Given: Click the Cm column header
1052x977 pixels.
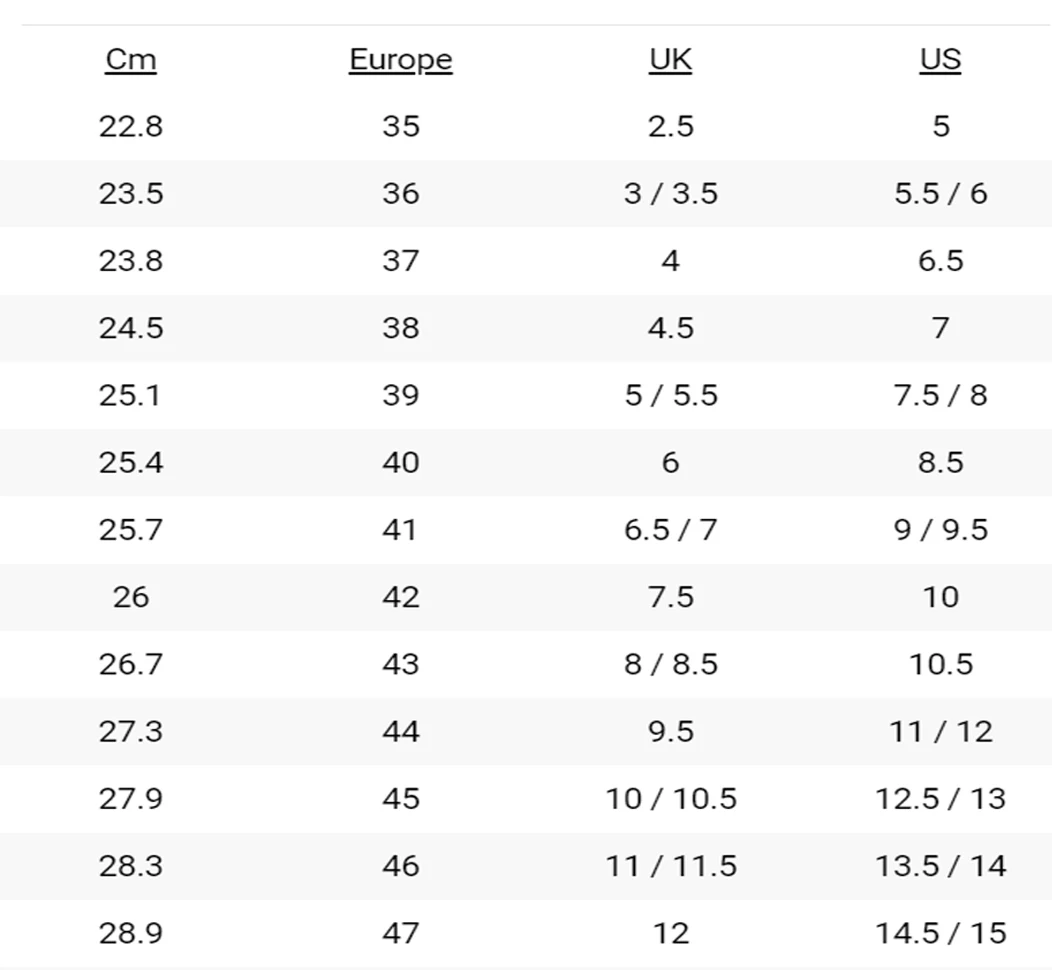Looking at the screenshot, I should coord(131,60).
